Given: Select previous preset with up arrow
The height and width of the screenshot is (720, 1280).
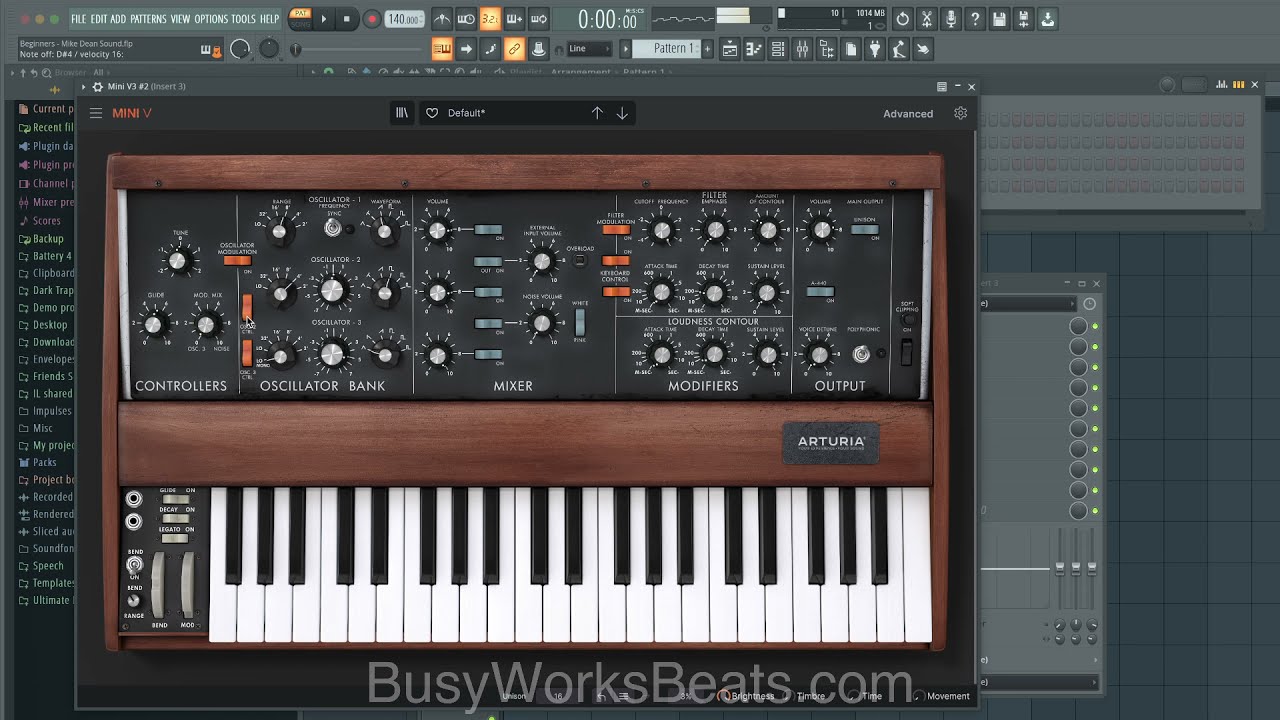Looking at the screenshot, I should click(x=597, y=113).
